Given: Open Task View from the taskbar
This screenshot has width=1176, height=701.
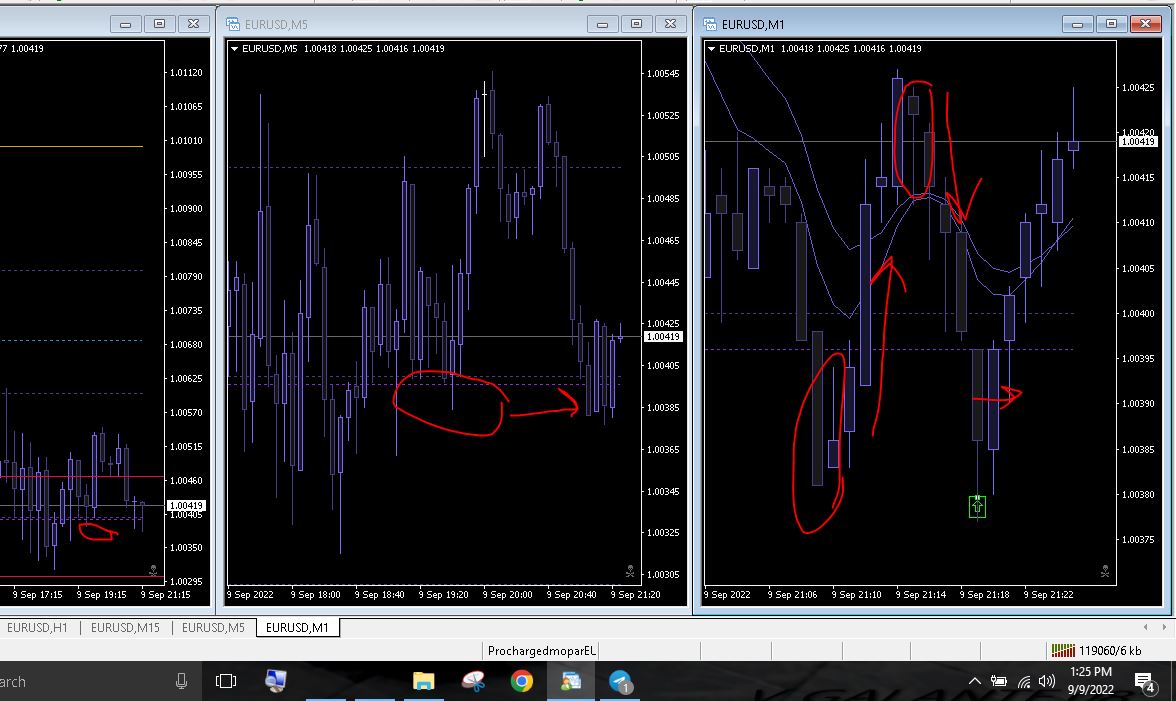Looking at the screenshot, I should point(225,681).
